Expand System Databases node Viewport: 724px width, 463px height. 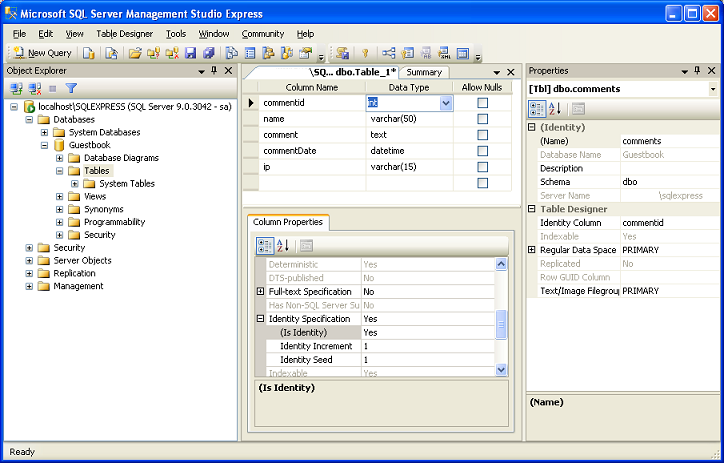[x=44, y=132]
